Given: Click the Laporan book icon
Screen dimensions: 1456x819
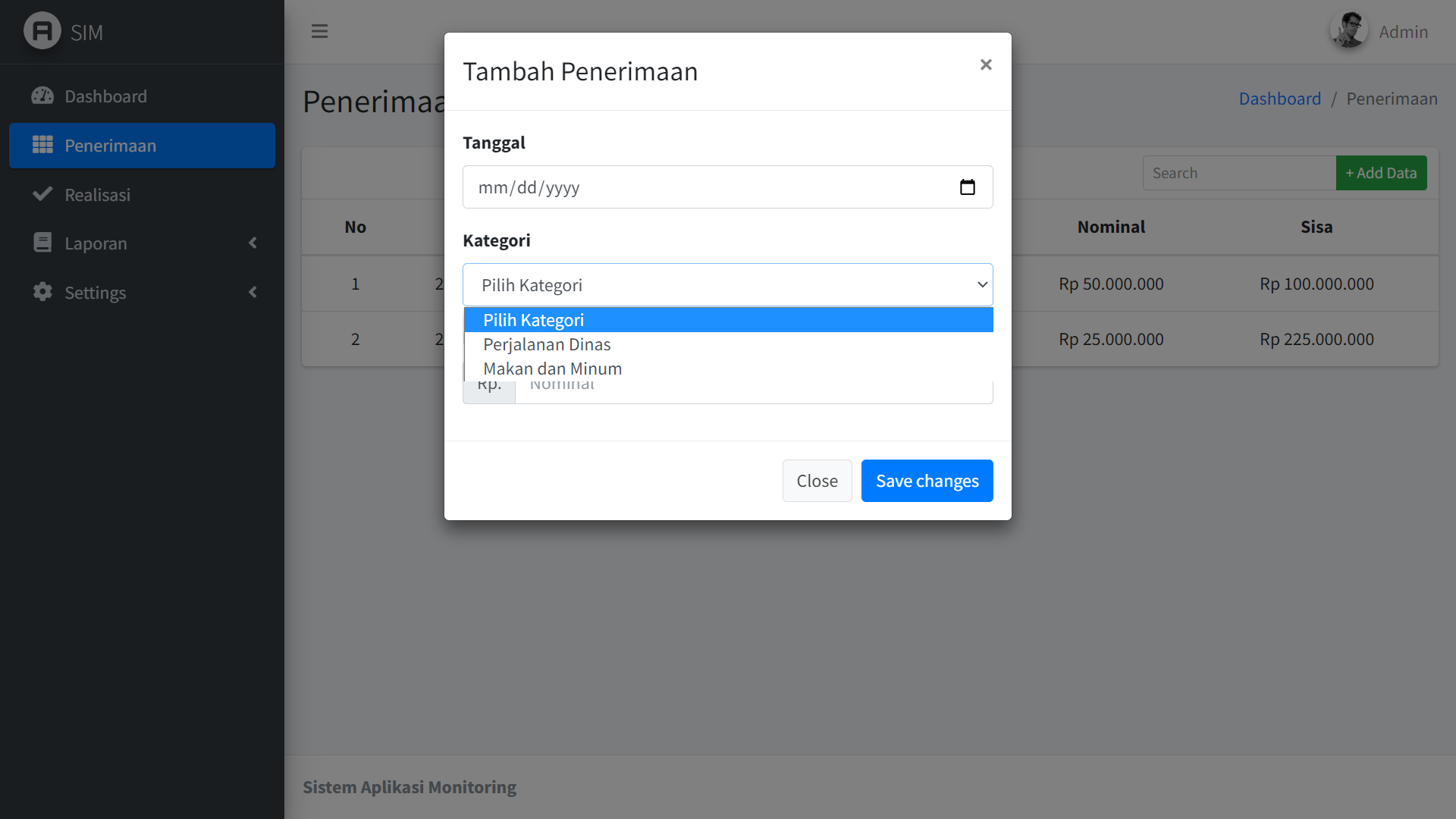Looking at the screenshot, I should click(x=42, y=243).
